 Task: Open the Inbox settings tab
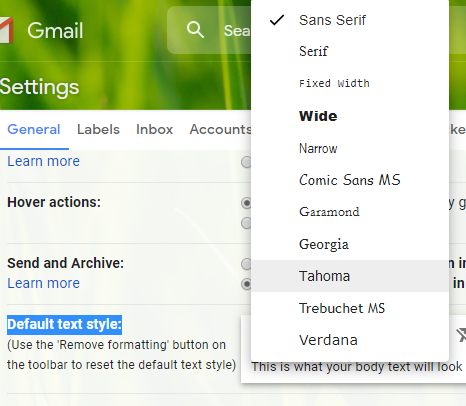pos(154,129)
